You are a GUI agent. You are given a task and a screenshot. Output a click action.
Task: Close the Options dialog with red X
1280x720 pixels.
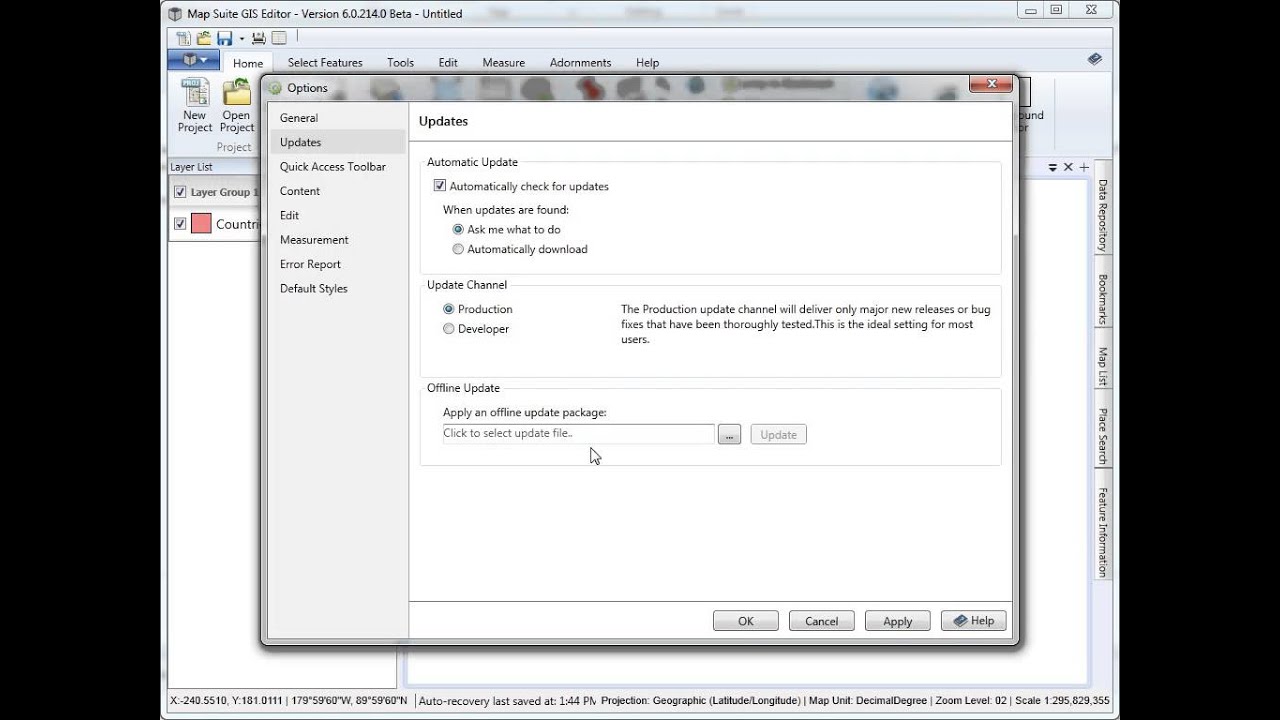click(x=991, y=85)
